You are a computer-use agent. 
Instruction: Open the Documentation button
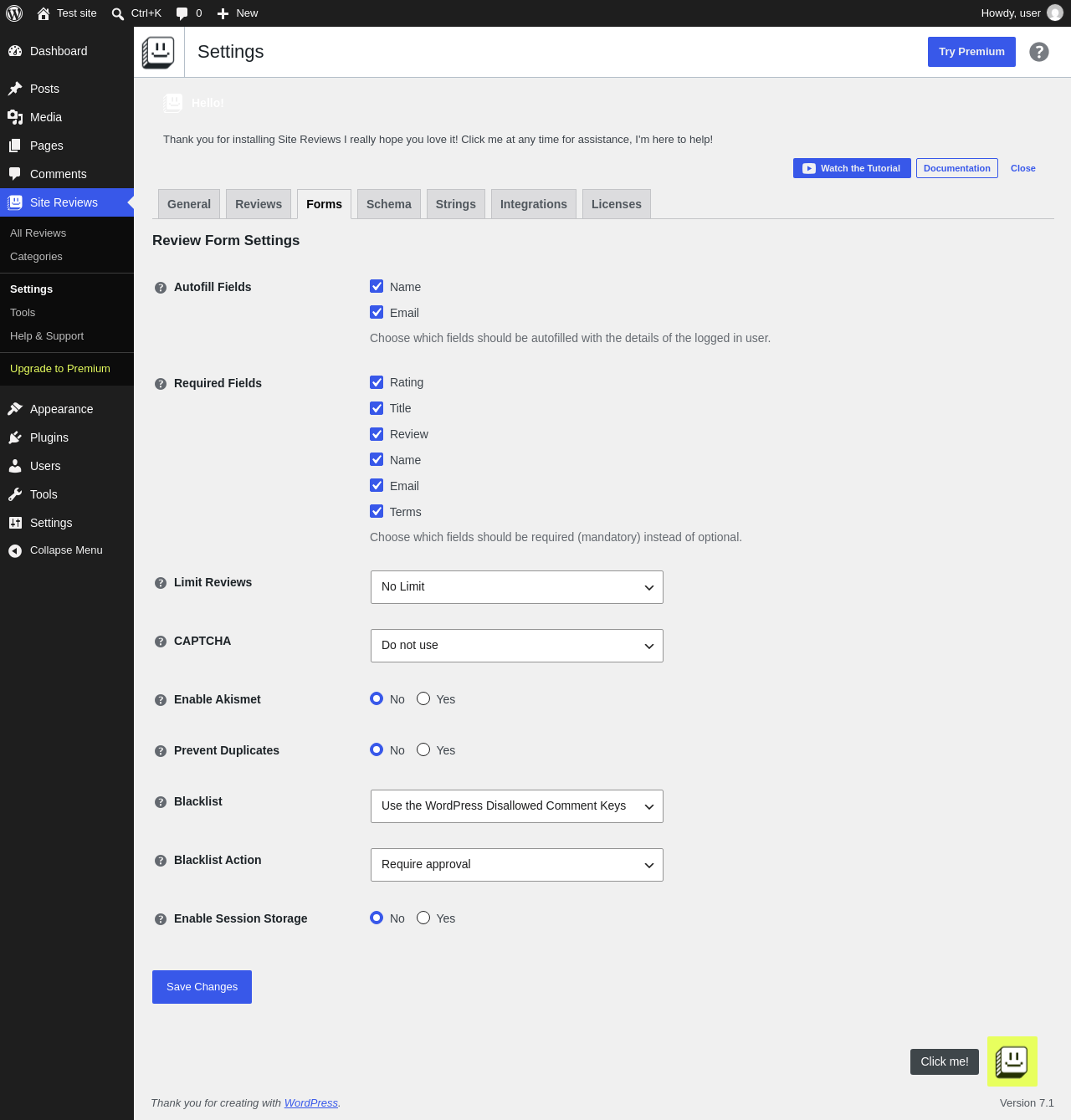957,168
